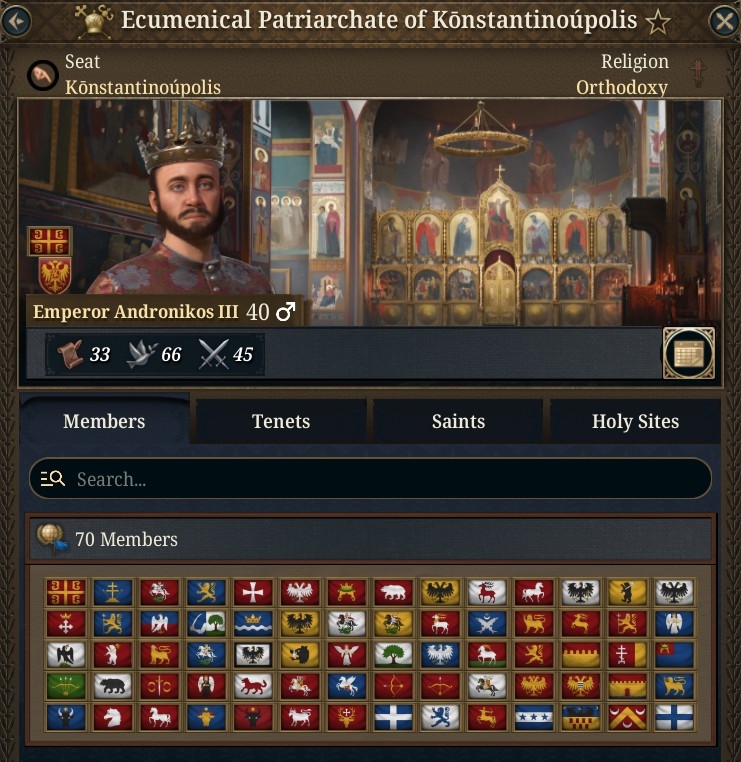Open the search filter list icon
Screen dimensions: 741x762
[x=52, y=479]
